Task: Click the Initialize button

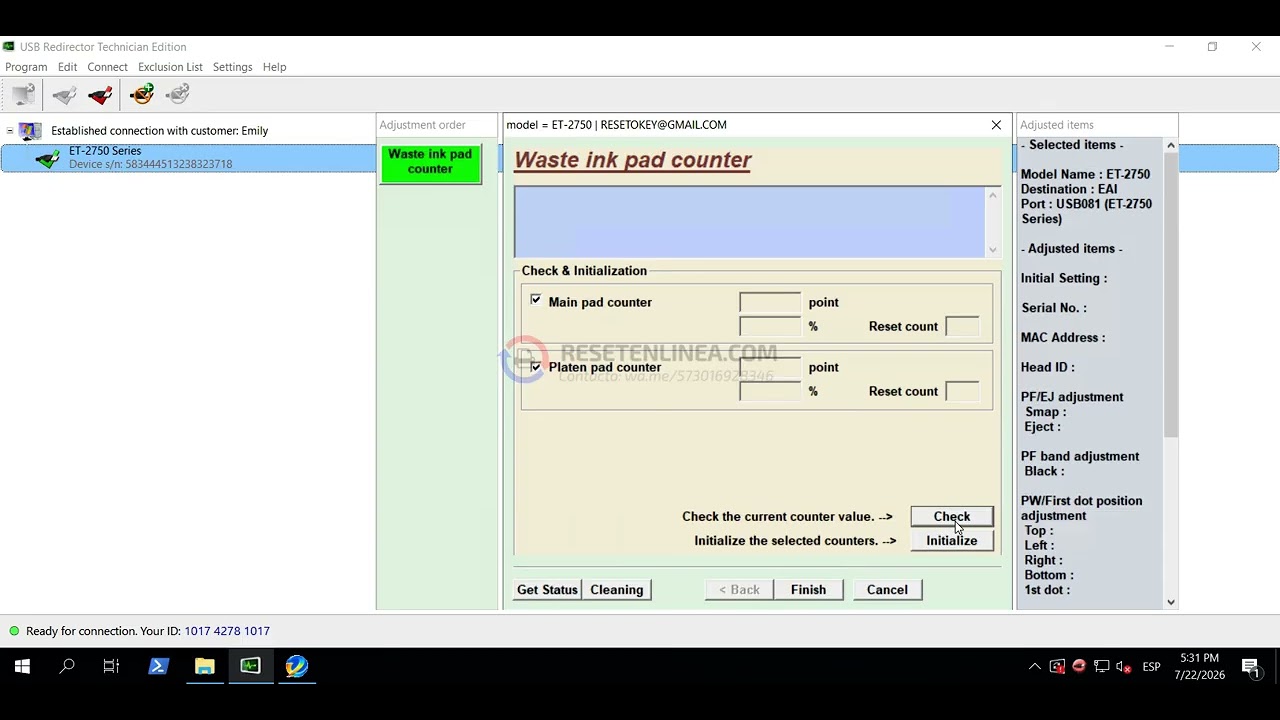Action: pos(952,541)
